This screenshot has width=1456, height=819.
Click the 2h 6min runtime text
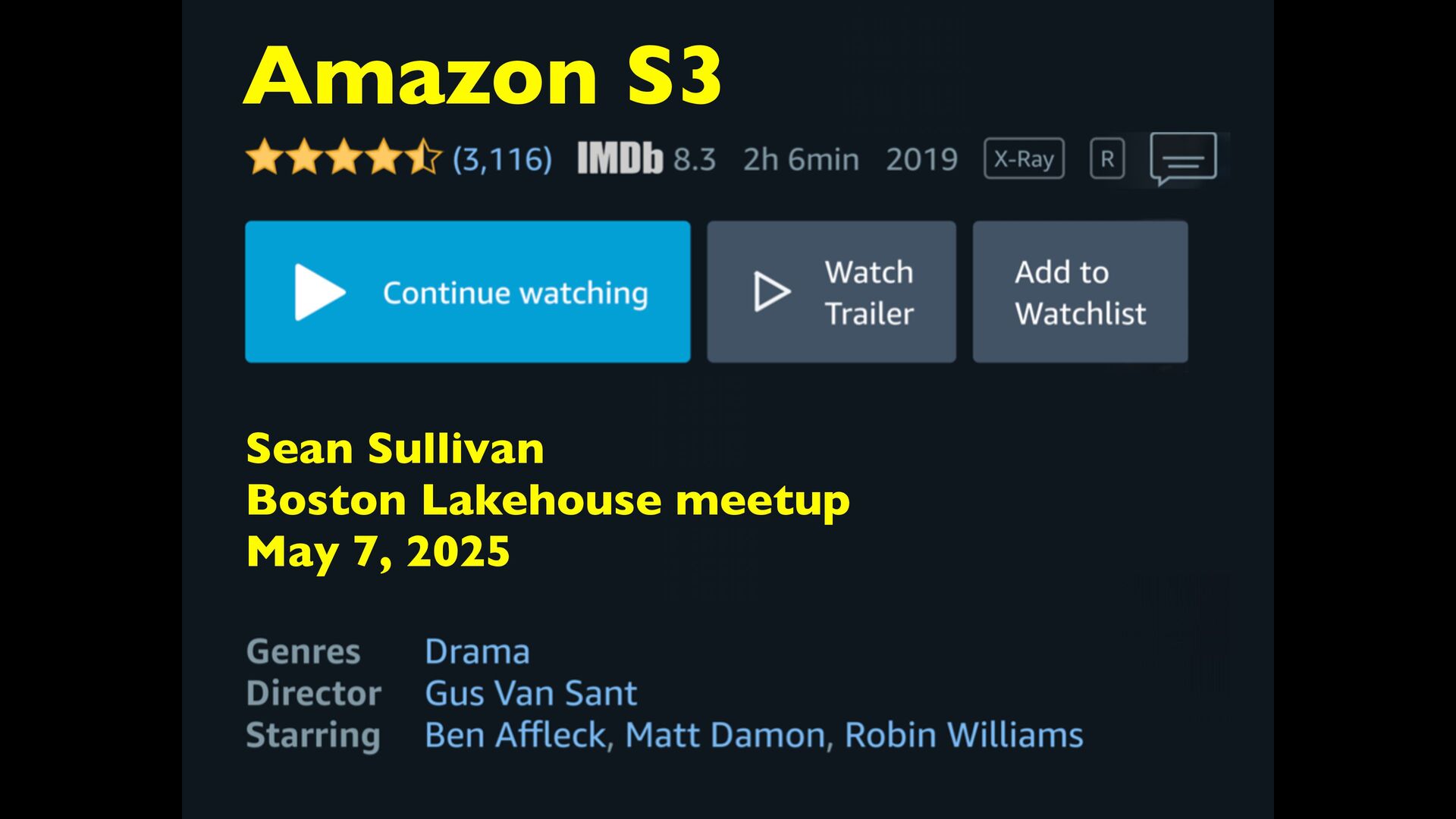click(x=801, y=159)
